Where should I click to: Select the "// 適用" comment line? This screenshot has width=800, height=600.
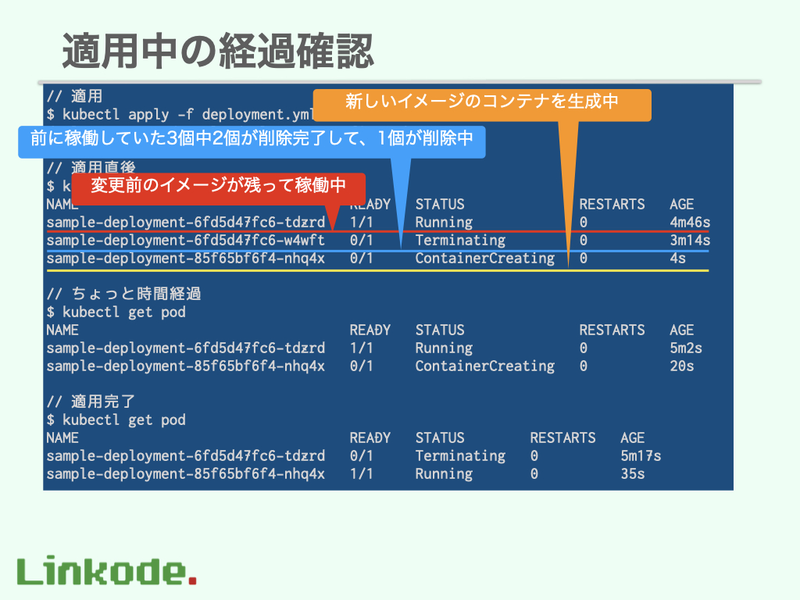74,96
